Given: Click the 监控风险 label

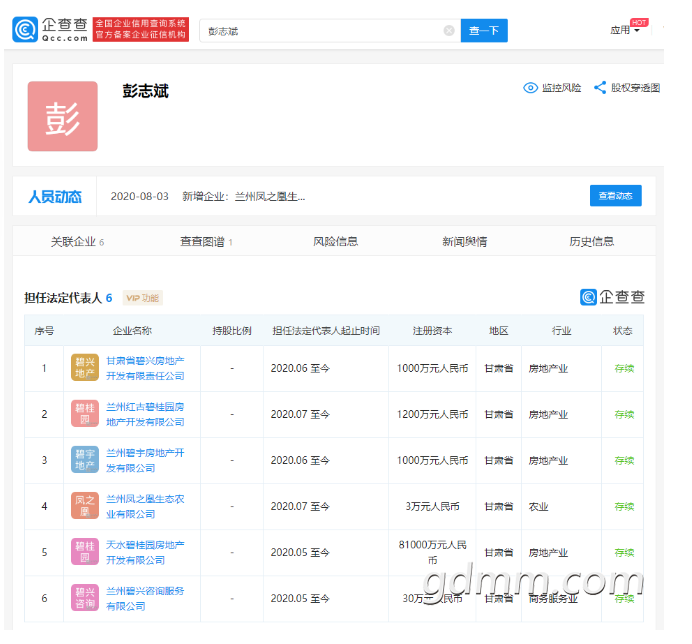Looking at the screenshot, I should pos(562,88).
